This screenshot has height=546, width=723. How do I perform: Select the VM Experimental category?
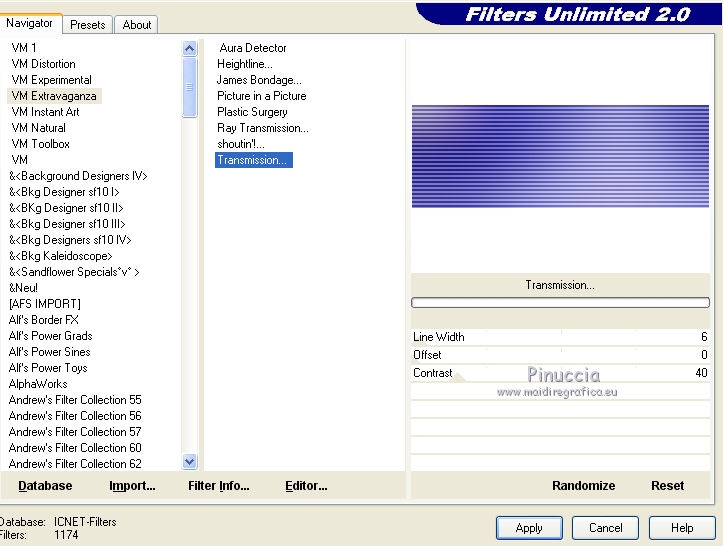click(x=52, y=80)
